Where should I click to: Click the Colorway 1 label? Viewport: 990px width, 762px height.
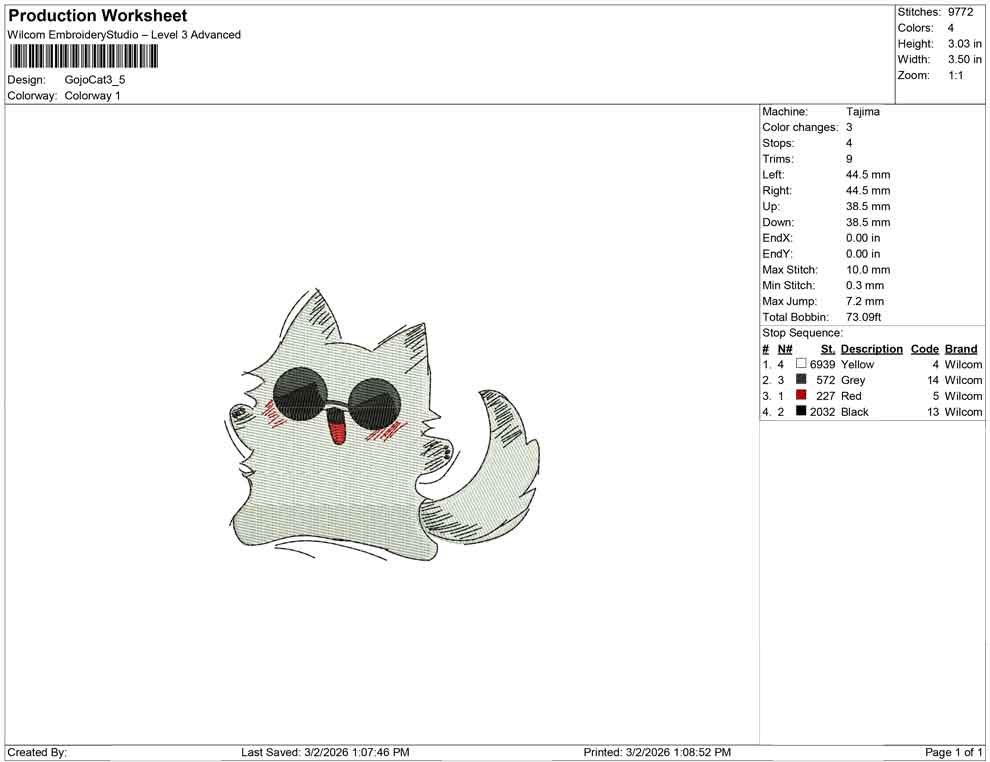(x=91, y=96)
